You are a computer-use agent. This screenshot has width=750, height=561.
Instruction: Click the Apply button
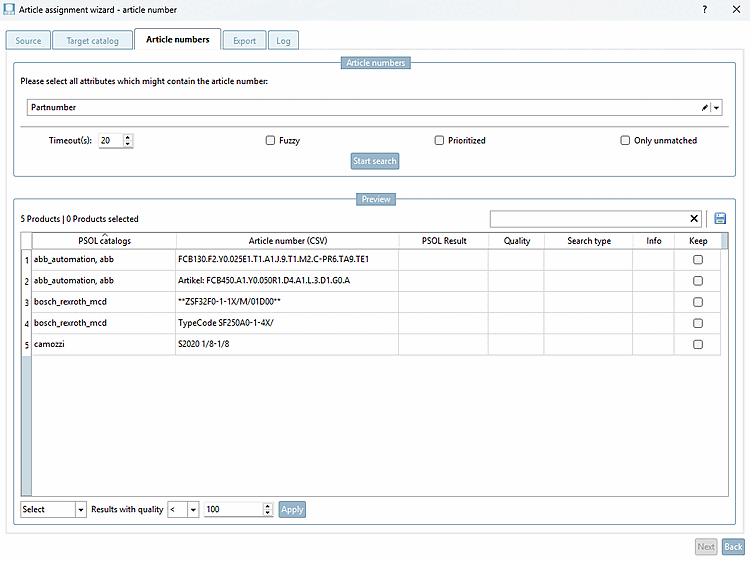(x=292, y=509)
